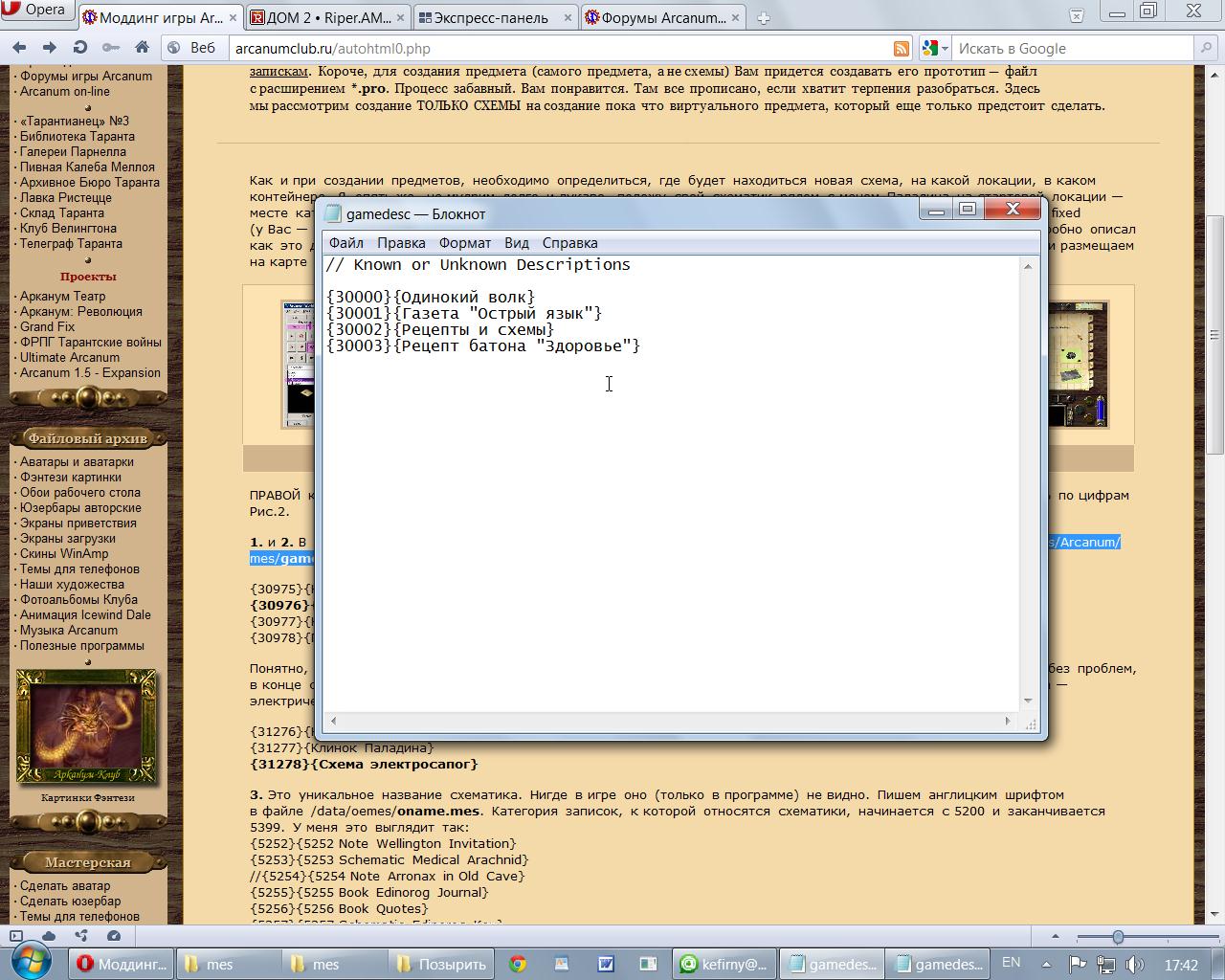
Task: Open the Opera Turbo status bar icon
Action: coord(114,936)
